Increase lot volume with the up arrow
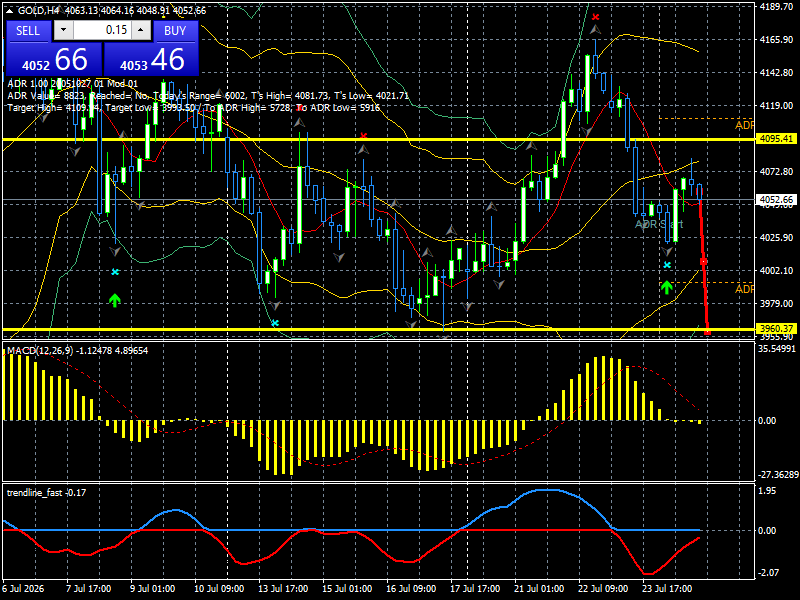The width and height of the screenshot is (800, 600). (x=141, y=30)
